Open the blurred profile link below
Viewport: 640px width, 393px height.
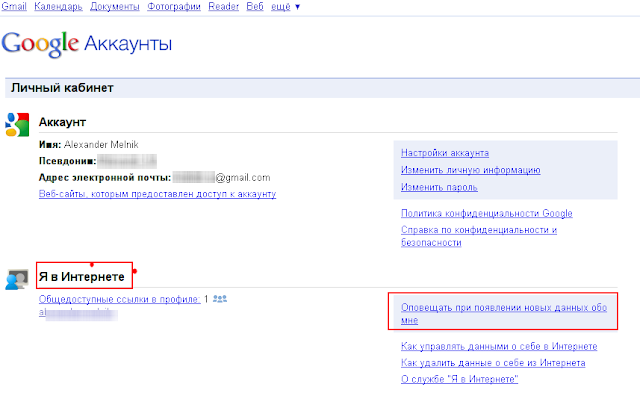pos(78,313)
